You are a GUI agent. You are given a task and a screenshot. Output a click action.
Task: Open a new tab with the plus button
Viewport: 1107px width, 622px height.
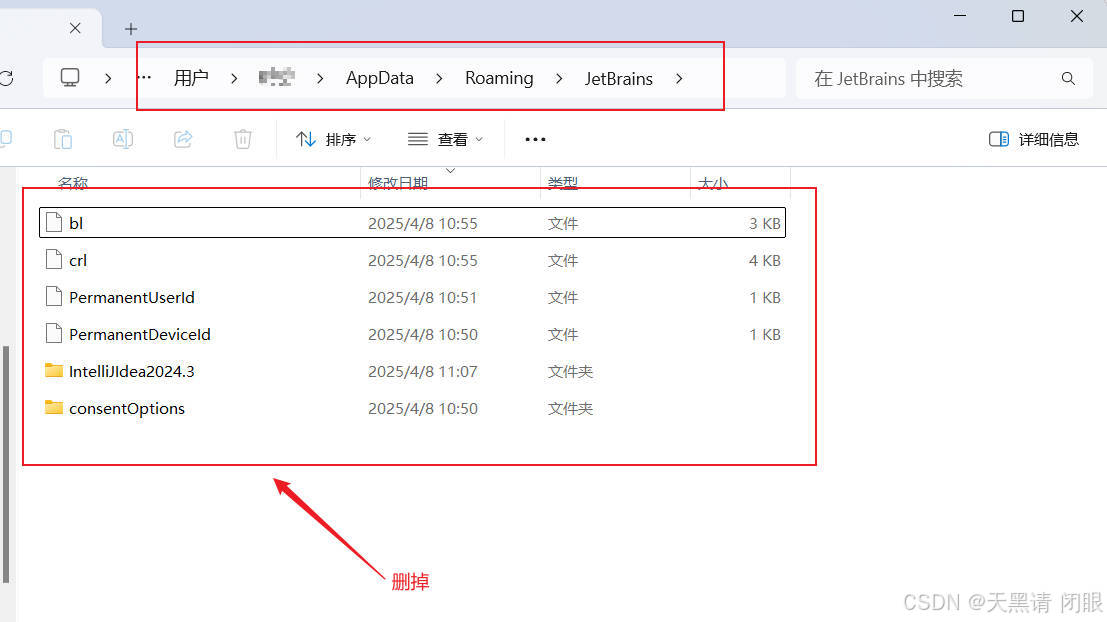pos(130,29)
